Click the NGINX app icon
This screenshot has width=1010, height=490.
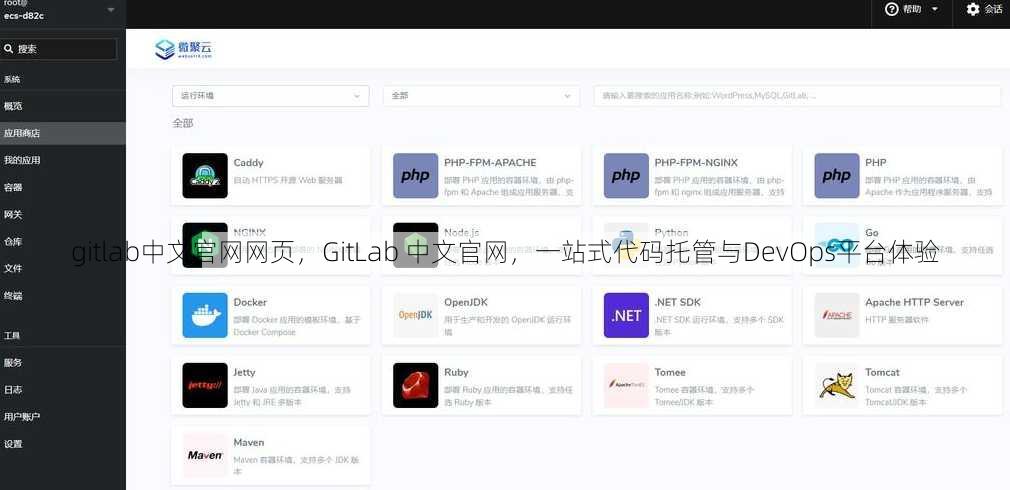click(205, 245)
